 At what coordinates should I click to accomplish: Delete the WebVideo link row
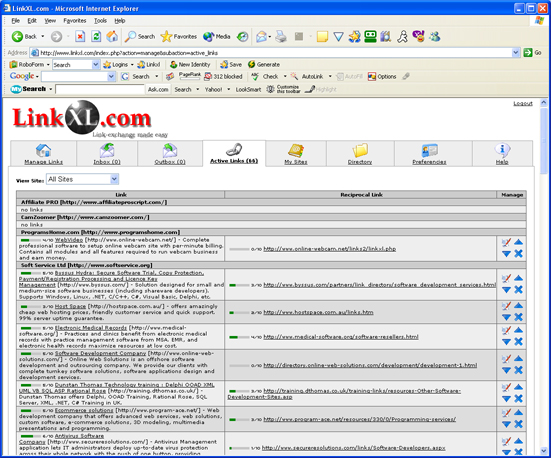518,253
